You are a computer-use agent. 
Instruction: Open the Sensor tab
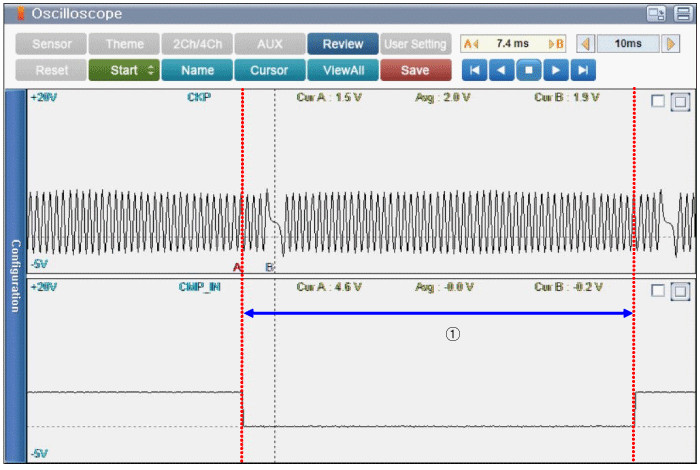51,44
